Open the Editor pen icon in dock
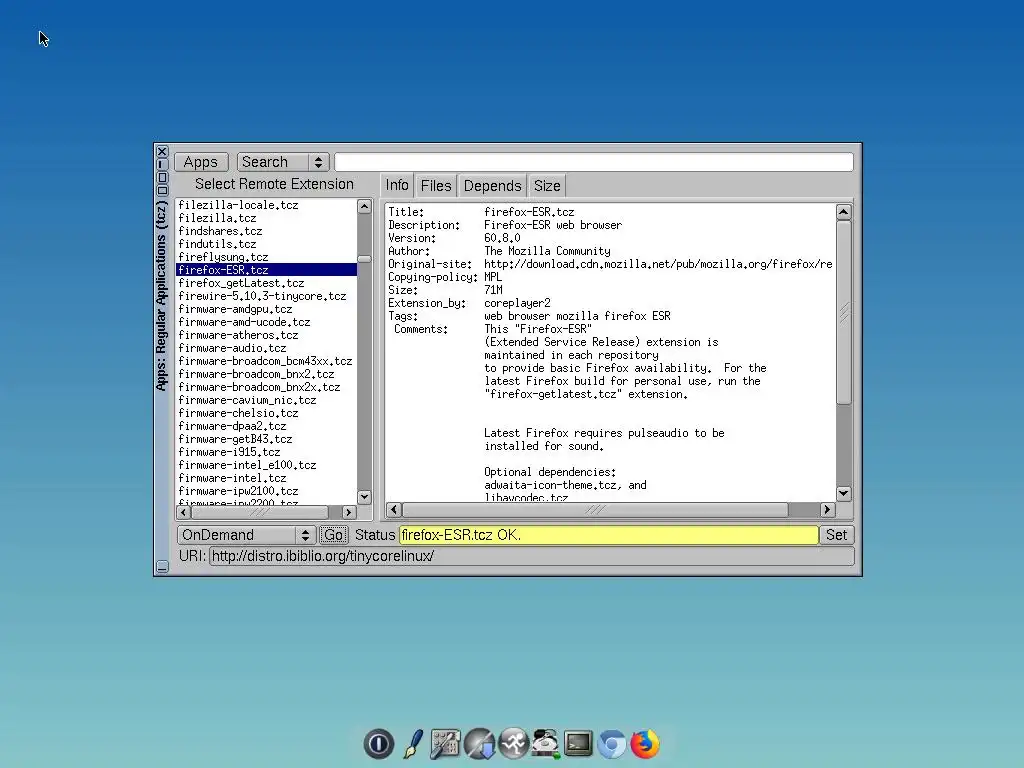This screenshot has width=1024, height=768. pyautogui.click(x=413, y=744)
